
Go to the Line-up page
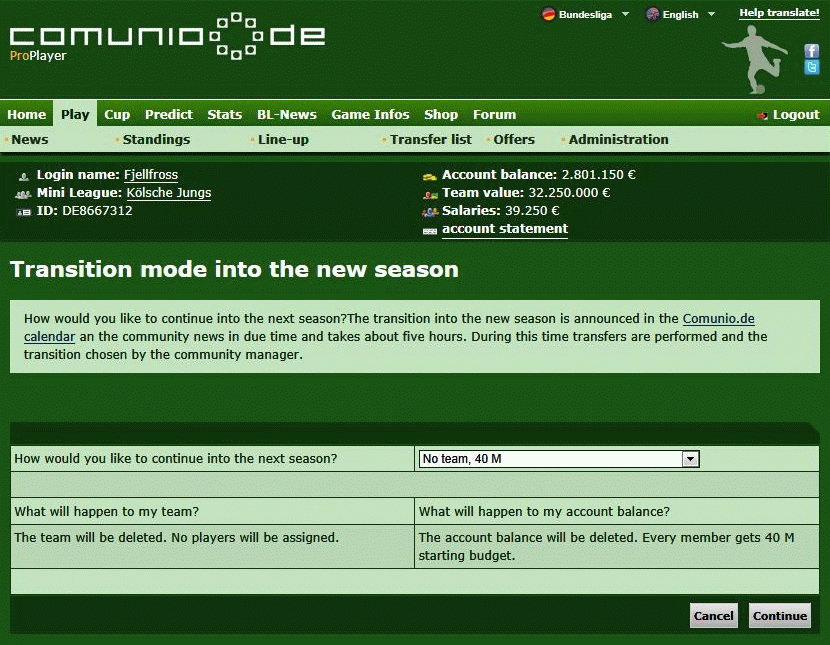coord(283,139)
